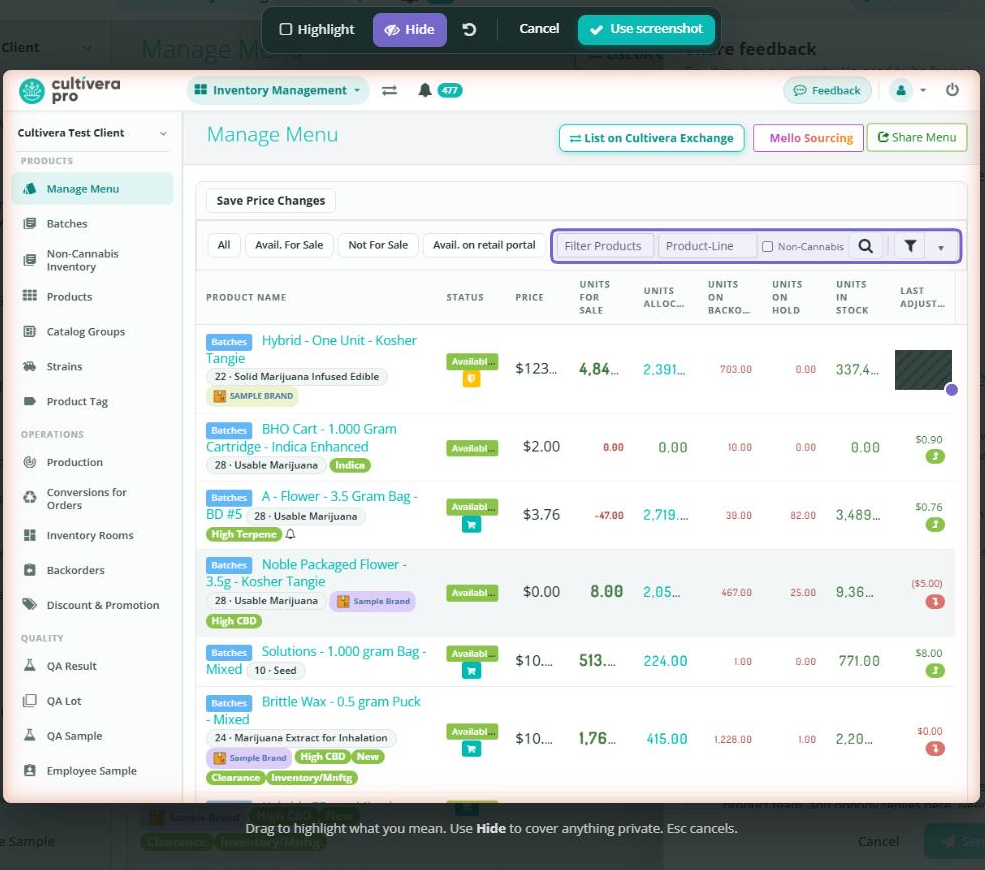Click Use screenshot button
This screenshot has height=870, width=985.
(646, 30)
